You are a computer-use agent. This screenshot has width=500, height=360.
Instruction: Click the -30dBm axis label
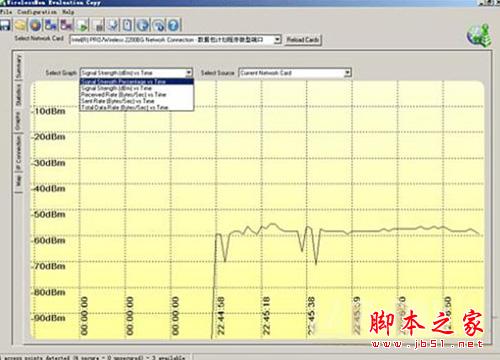point(49,163)
